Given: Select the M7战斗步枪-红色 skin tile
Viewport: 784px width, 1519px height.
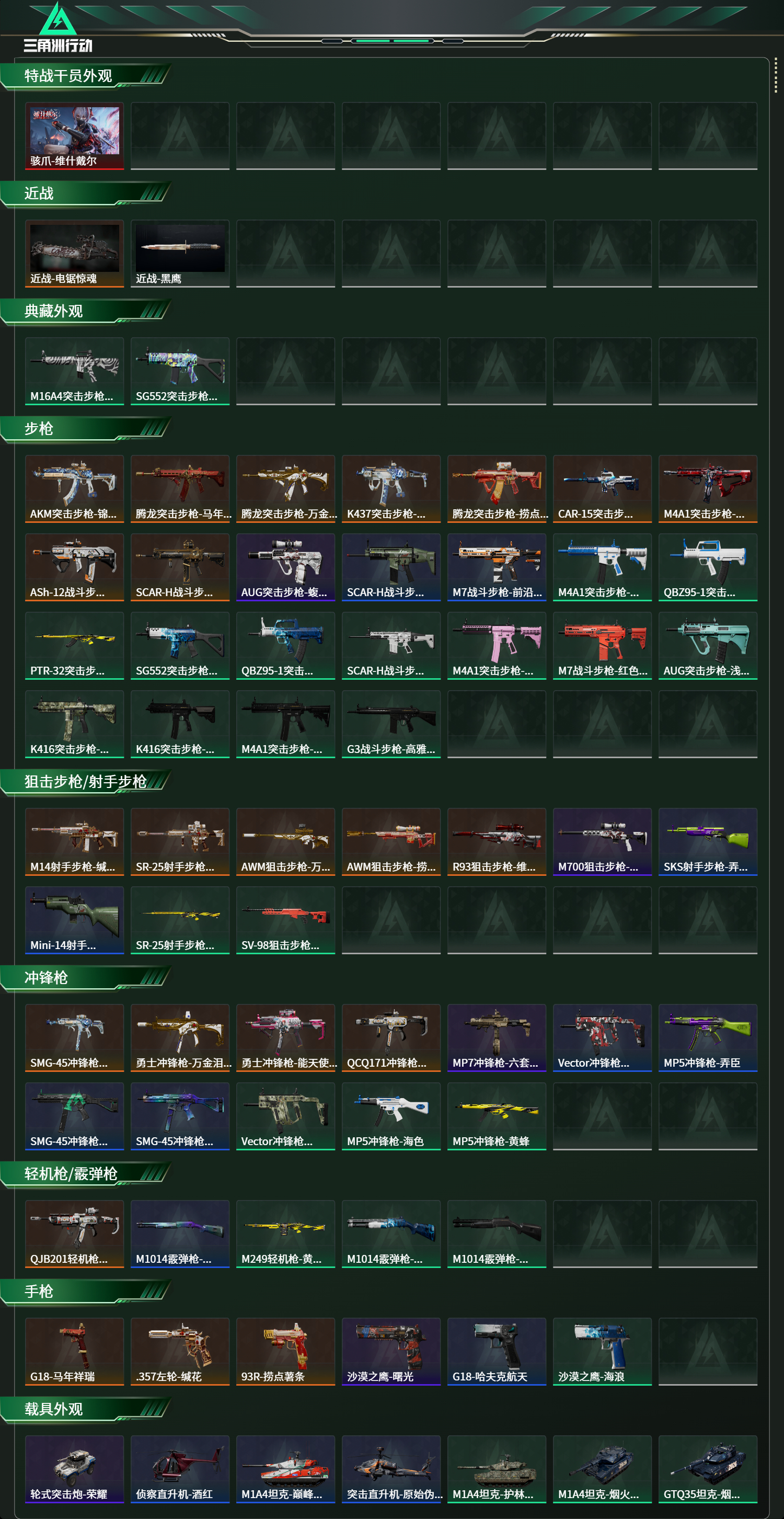Looking at the screenshot, I should pos(602,646).
